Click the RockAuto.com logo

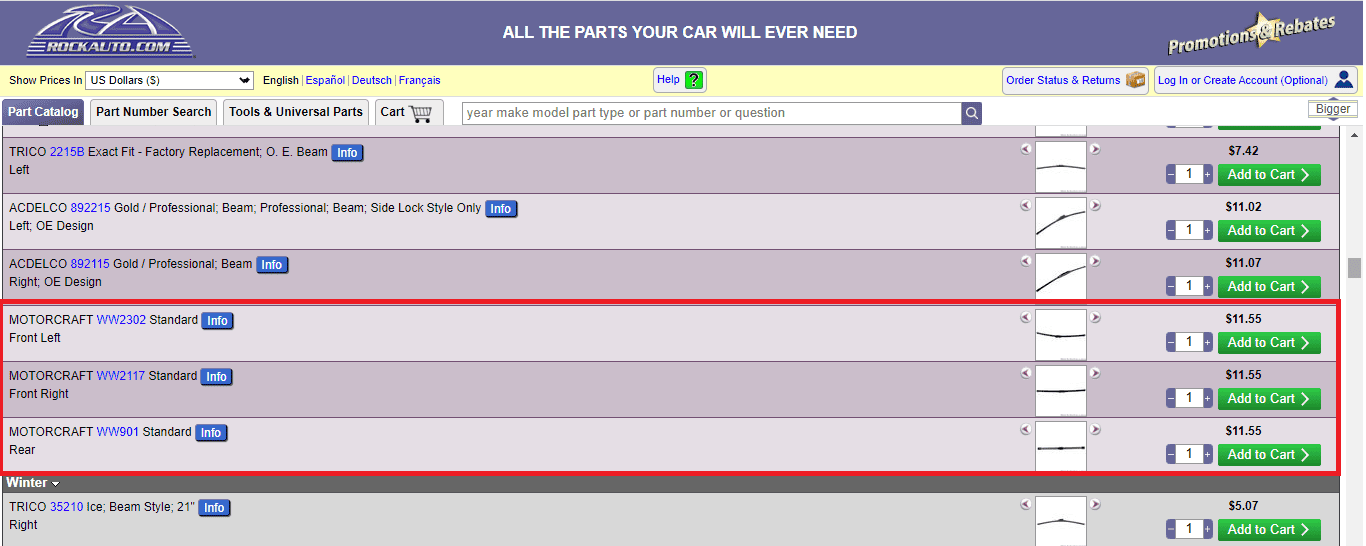[x=110, y=32]
